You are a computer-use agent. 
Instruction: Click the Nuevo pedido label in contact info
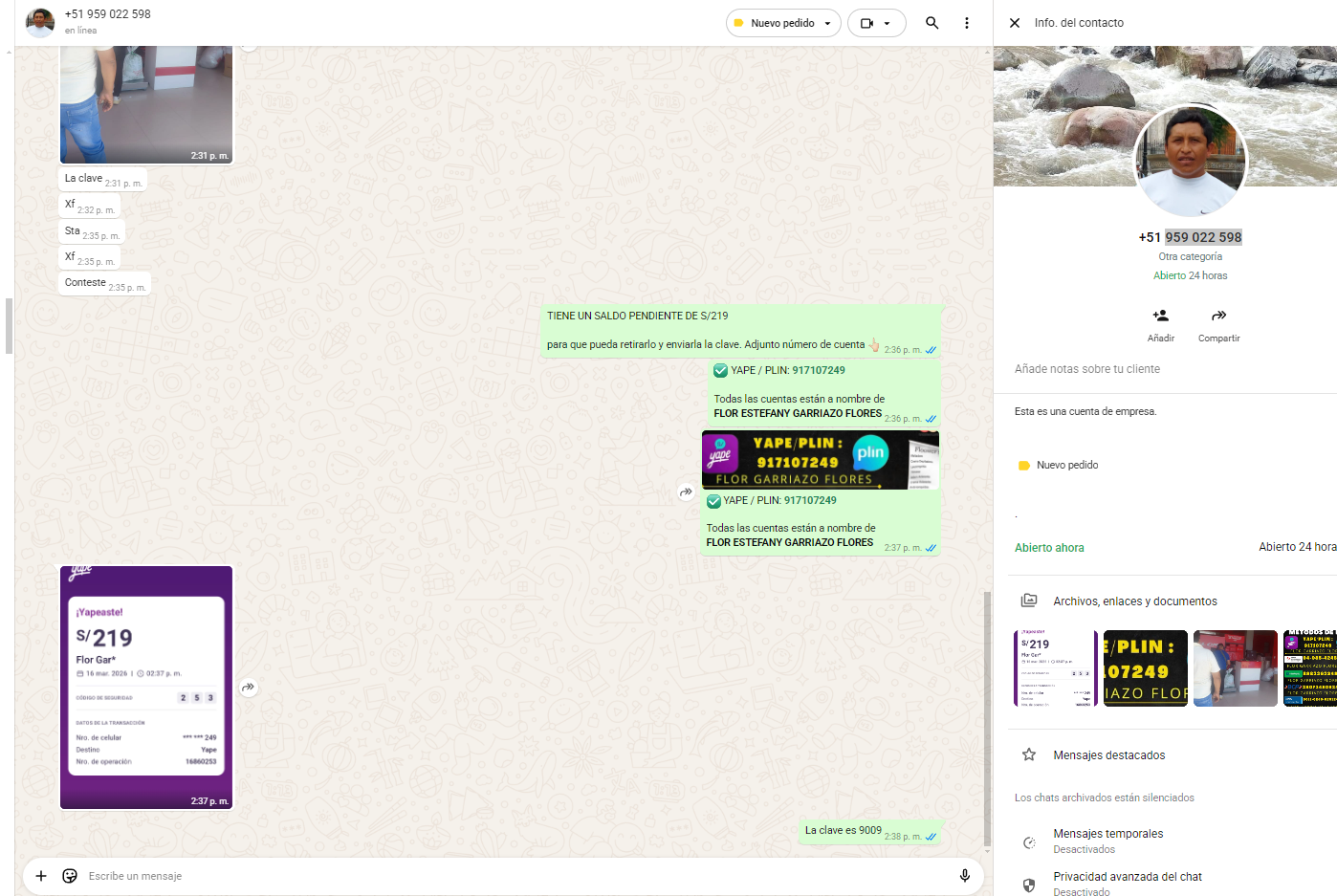(x=1066, y=466)
